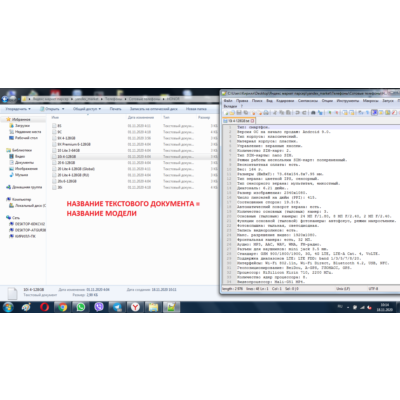The width and height of the screenshot is (400, 400).
Task: Click the Print icon in Notepad++ toolbar
Action: click(x=266, y=113)
